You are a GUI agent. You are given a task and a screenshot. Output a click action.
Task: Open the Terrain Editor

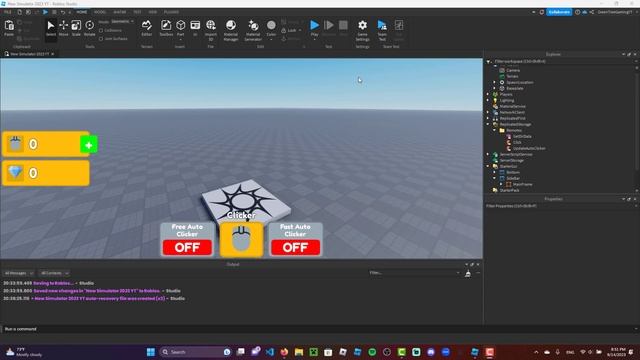(147, 29)
